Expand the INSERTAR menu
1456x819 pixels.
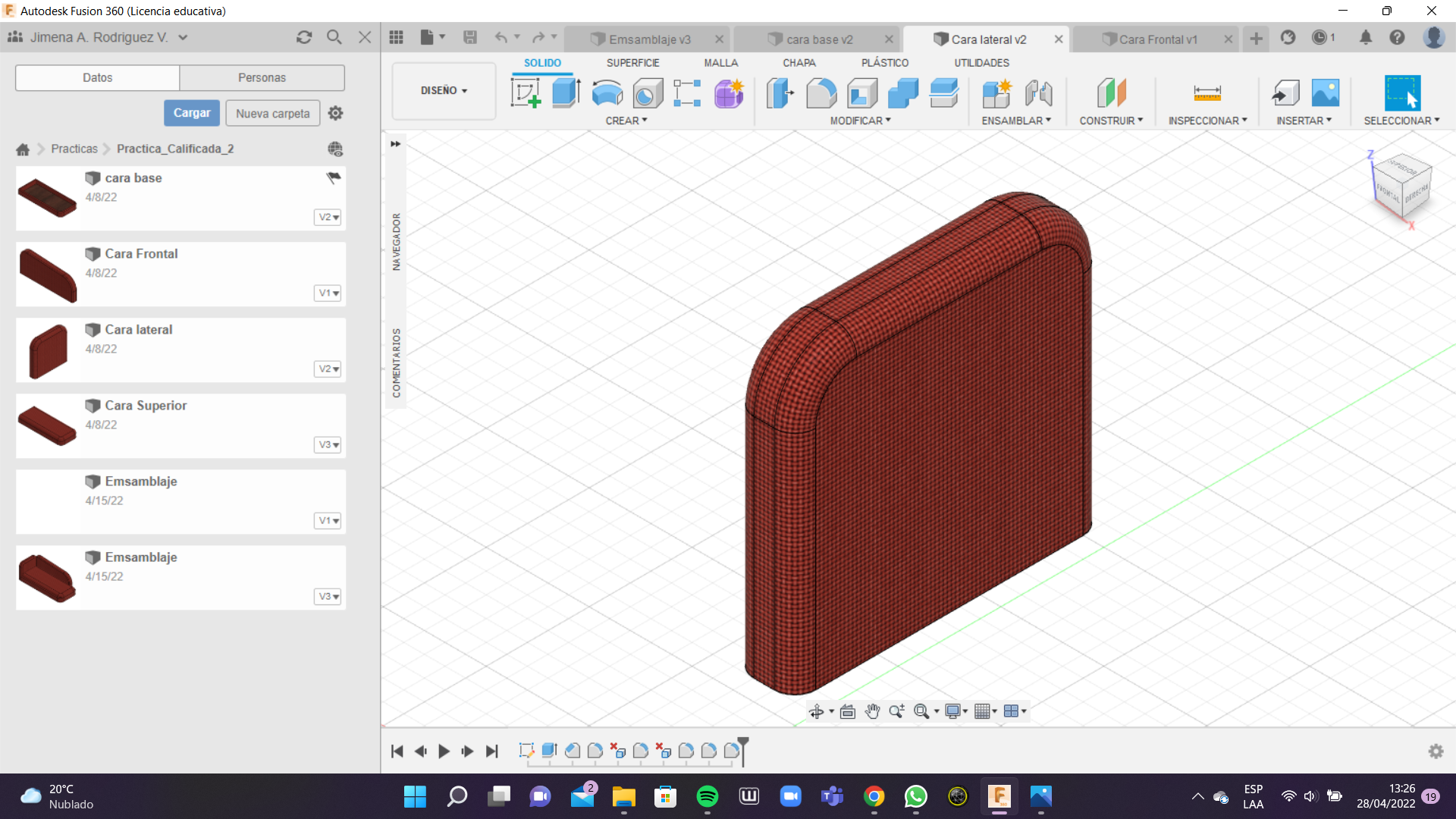click(x=1304, y=121)
